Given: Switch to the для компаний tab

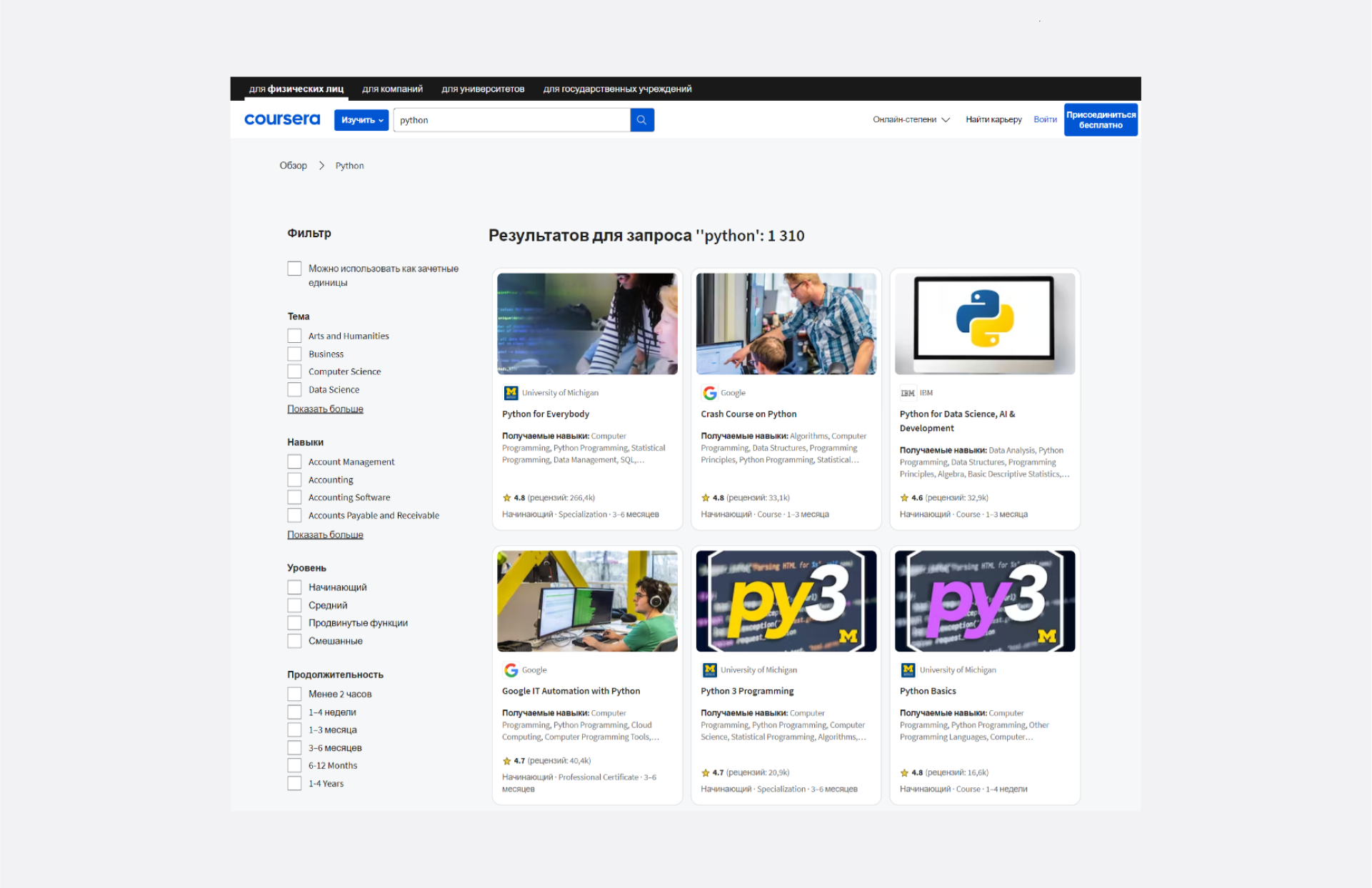Looking at the screenshot, I should pyautogui.click(x=392, y=89).
